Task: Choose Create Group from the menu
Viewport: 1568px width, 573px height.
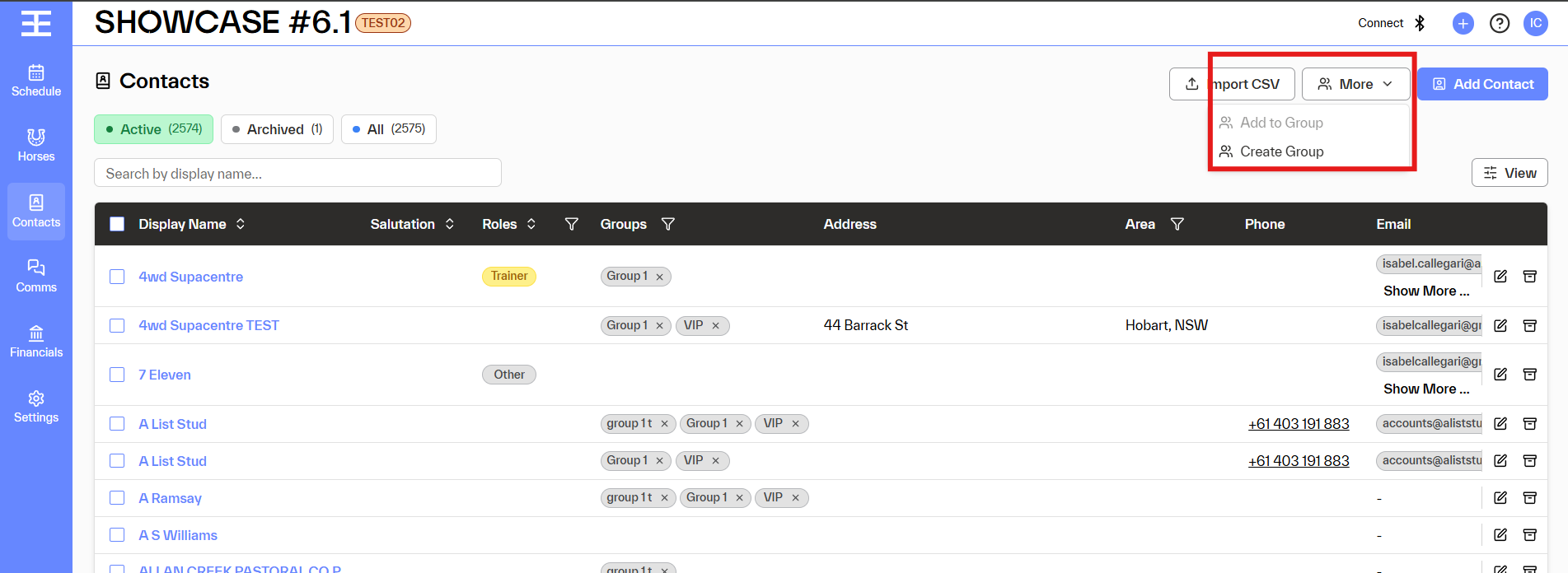Action: (x=1282, y=151)
